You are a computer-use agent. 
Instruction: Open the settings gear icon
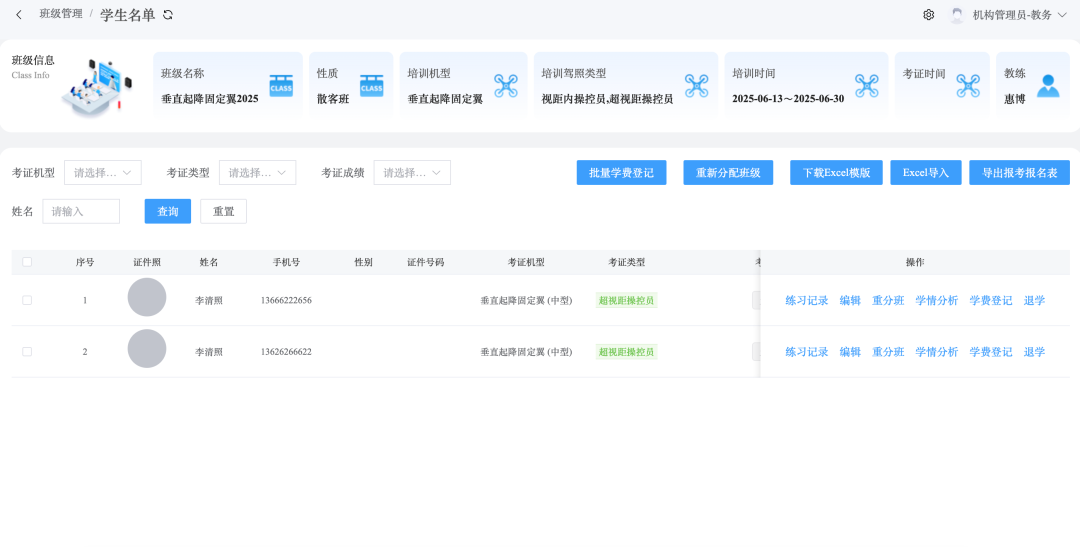pos(928,15)
